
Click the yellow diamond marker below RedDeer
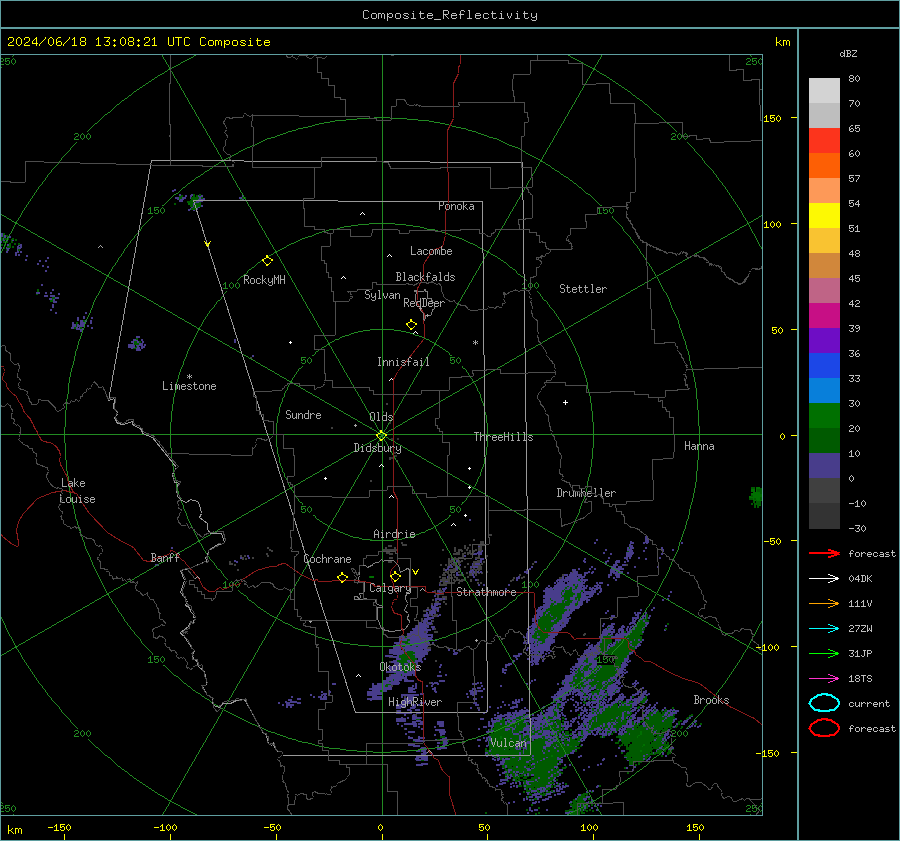point(412,325)
